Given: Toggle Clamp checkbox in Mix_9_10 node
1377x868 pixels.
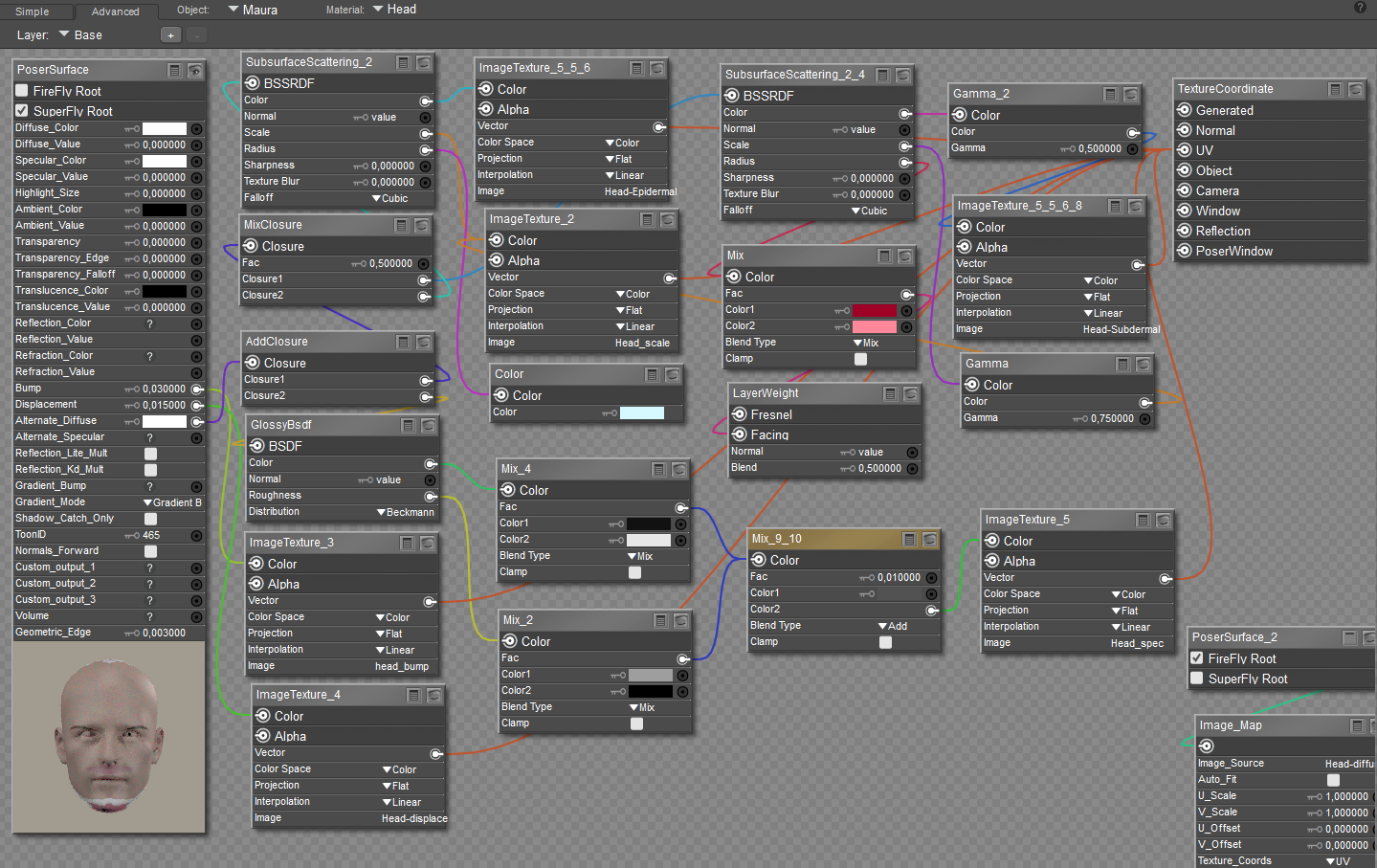Looking at the screenshot, I should (x=885, y=642).
